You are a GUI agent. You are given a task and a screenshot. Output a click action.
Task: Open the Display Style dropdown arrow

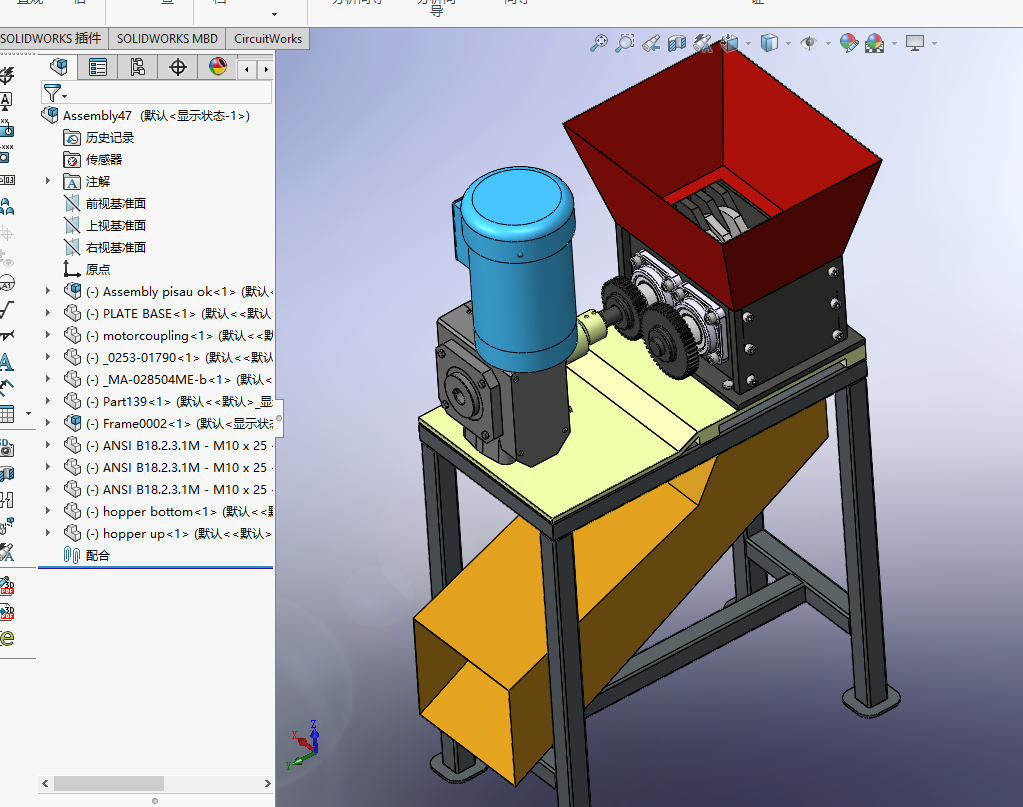787,46
